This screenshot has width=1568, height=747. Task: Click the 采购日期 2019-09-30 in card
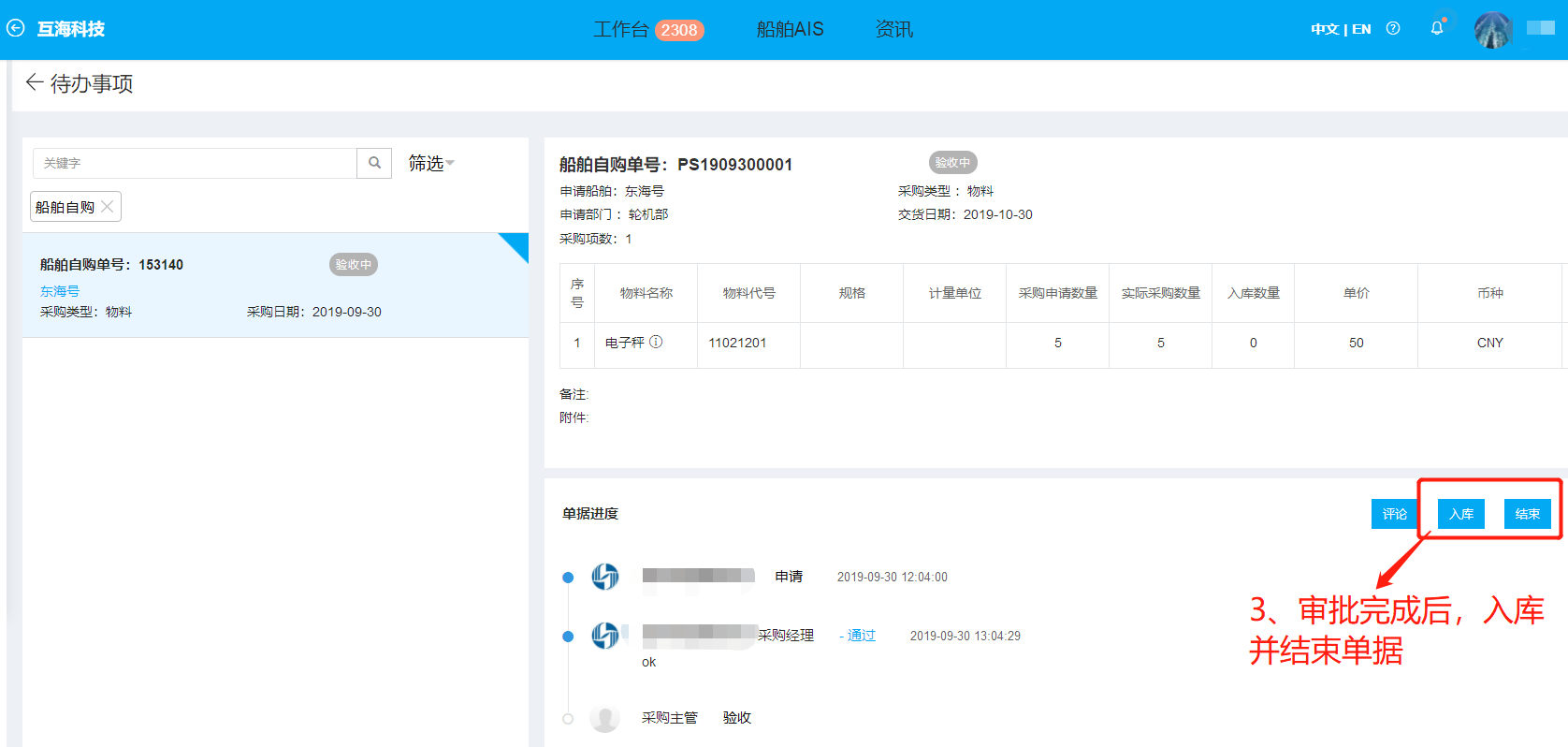point(314,312)
